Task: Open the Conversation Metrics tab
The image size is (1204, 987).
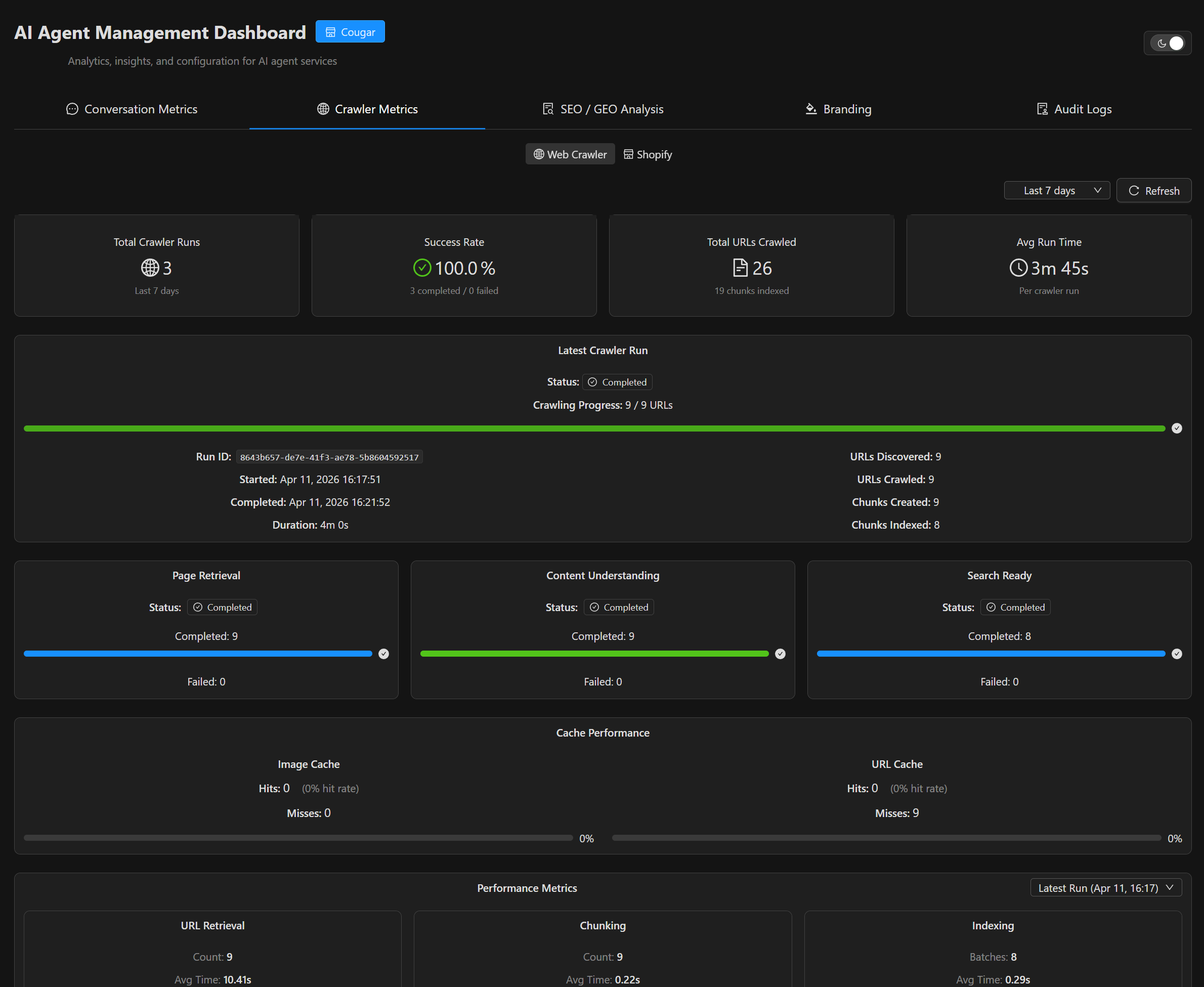Action: coord(132,109)
